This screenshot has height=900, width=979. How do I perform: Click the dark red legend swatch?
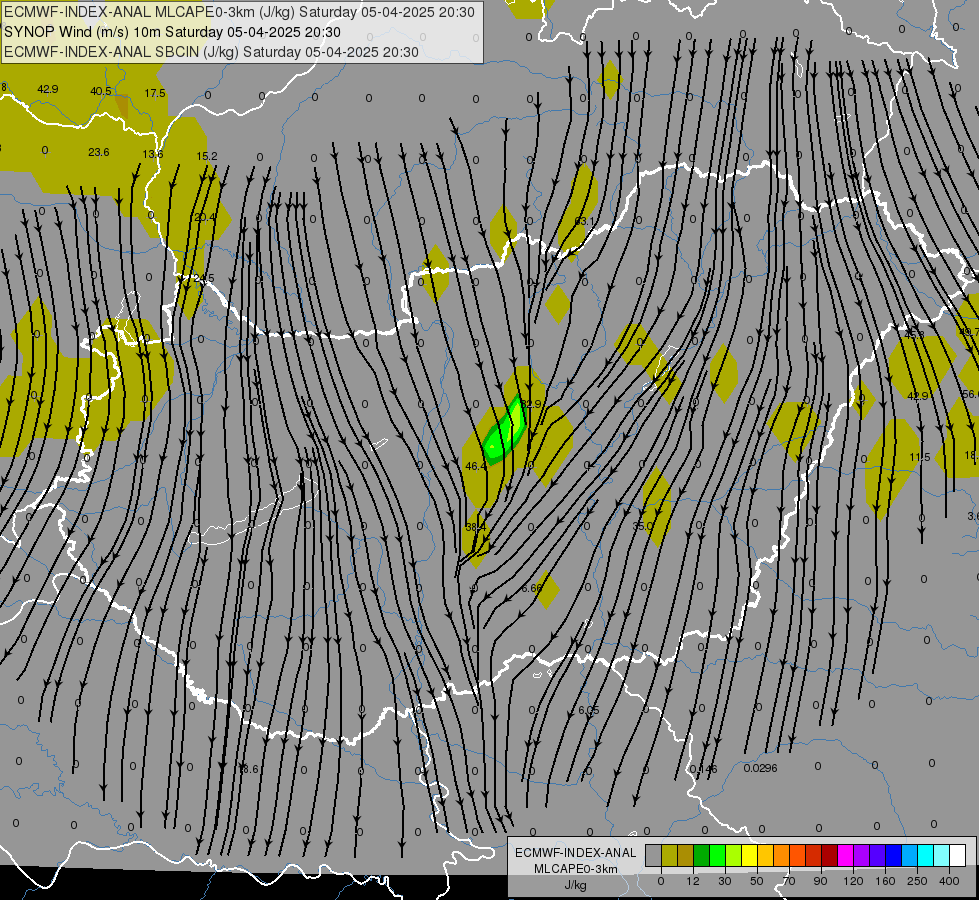point(830,855)
